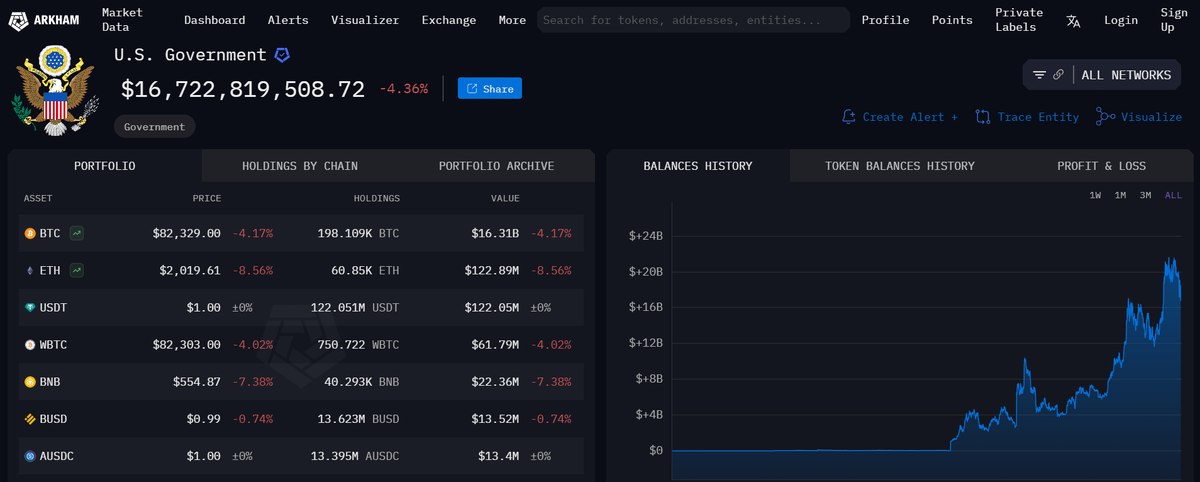Click the ETH chart trend icon
The width and height of the screenshot is (1200, 482).
point(77,270)
